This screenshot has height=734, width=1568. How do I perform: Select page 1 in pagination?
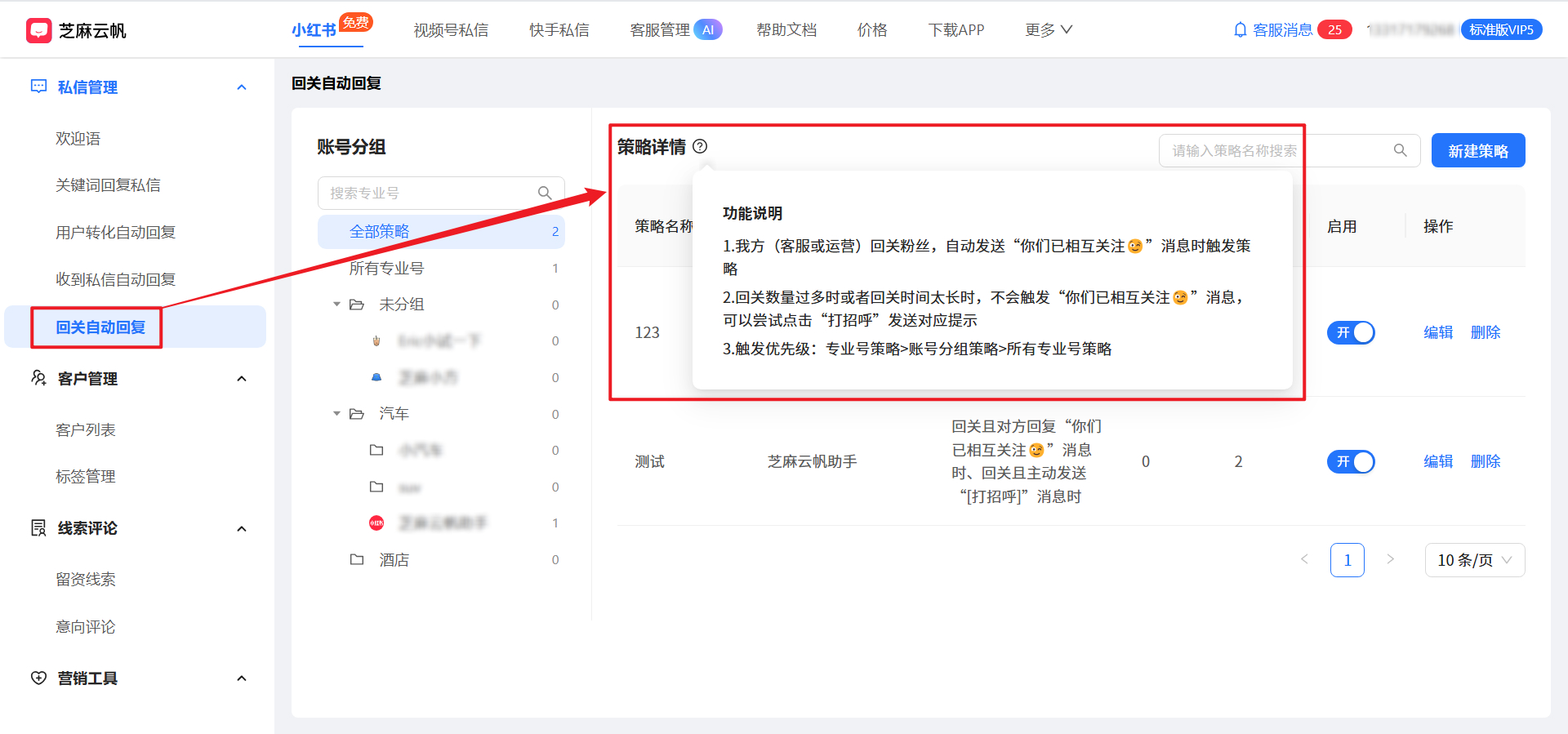[x=1347, y=560]
